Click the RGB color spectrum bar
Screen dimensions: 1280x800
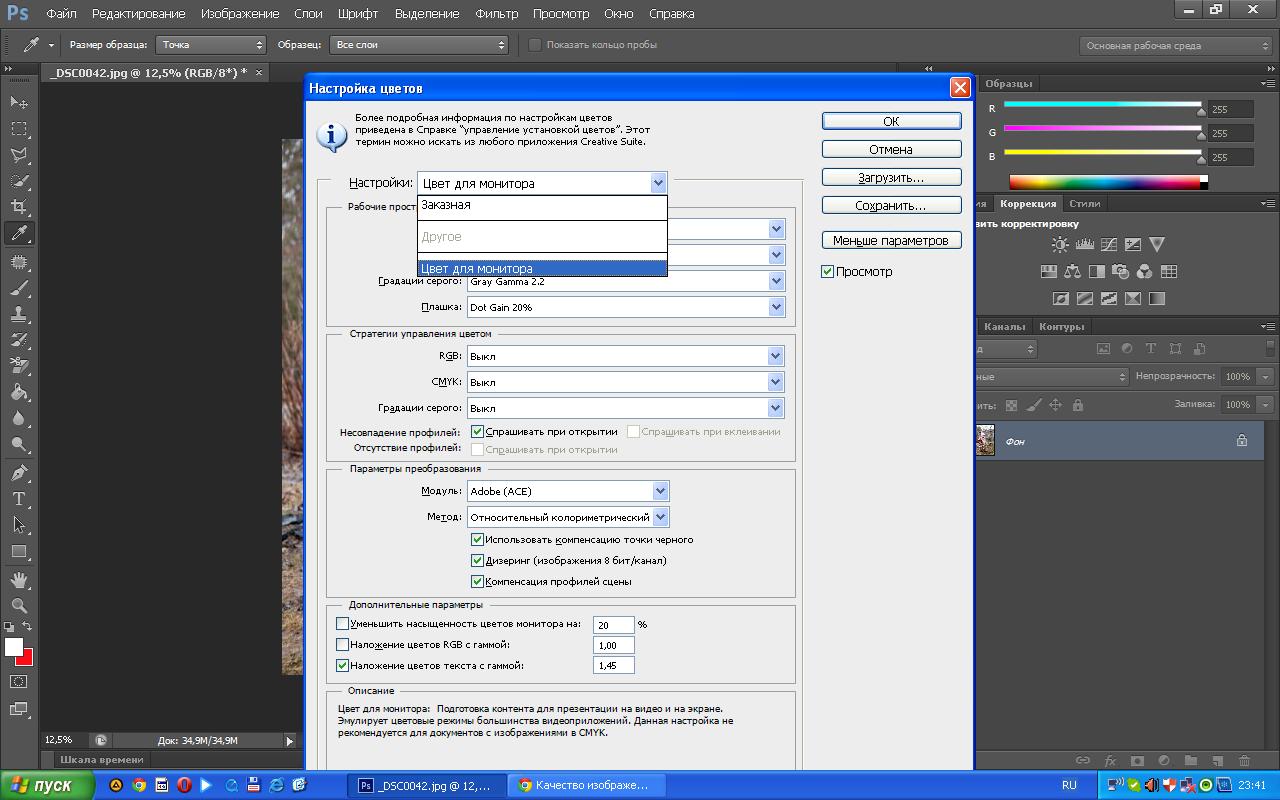[1105, 182]
